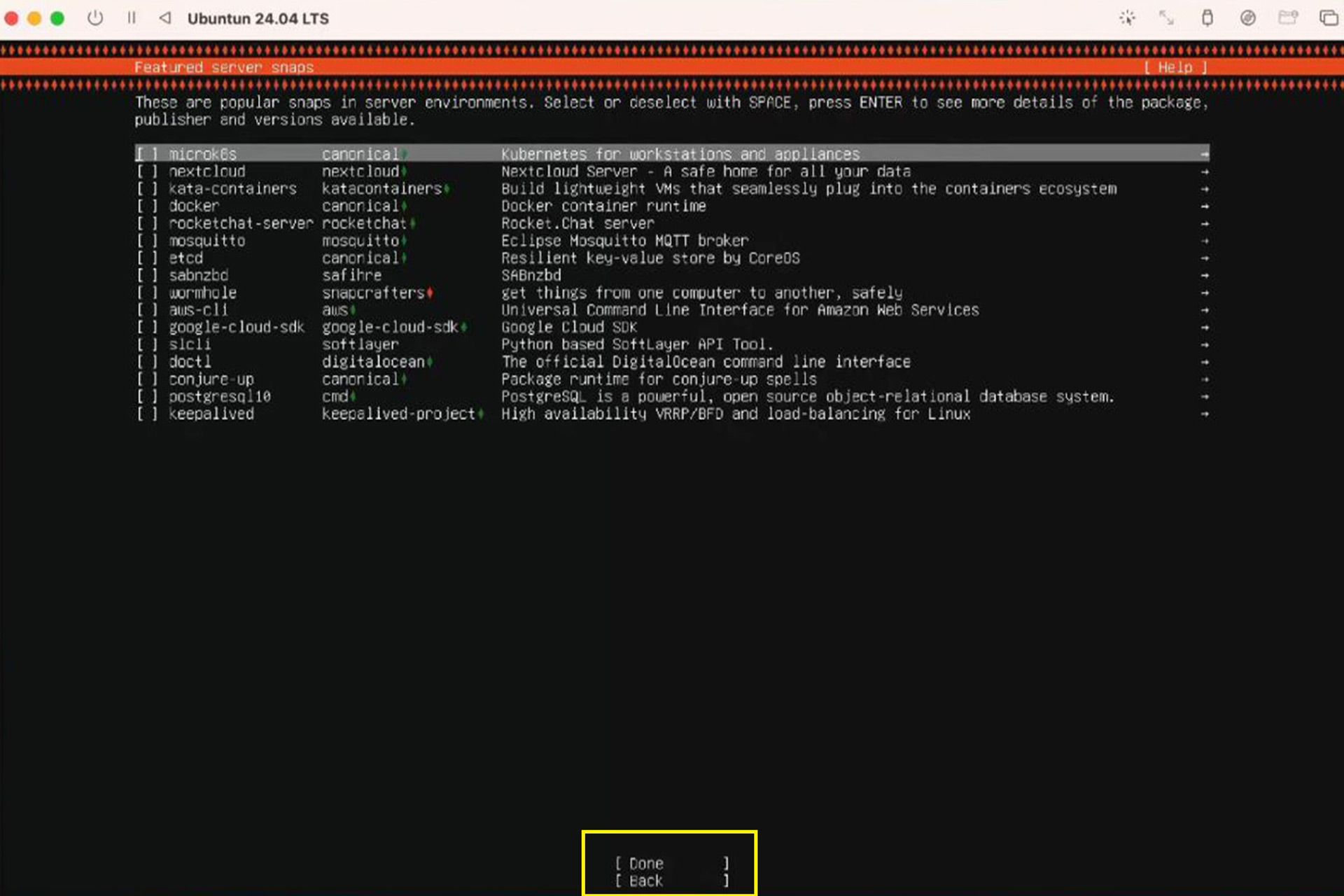This screenshot has height=896, width=1344.
Task: Click the Back button
Action: [672, 881]
